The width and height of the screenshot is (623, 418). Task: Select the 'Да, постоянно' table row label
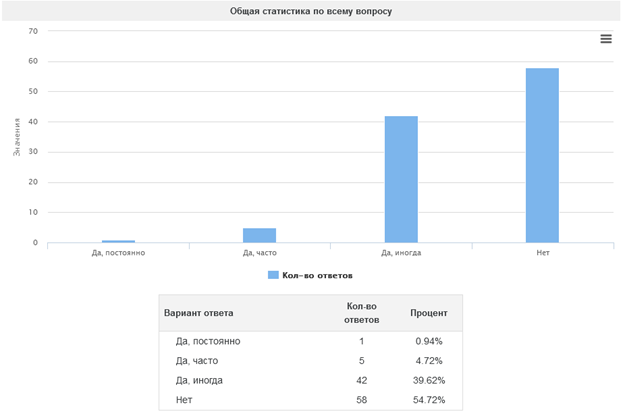coord(208,341)
